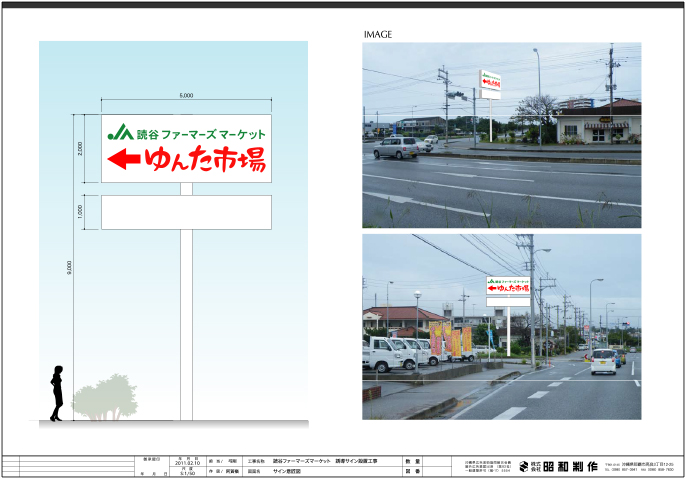Viewport: 686px width, 479px height.
Task: Click the drawing name サイン意匠図
Action: 287,472
